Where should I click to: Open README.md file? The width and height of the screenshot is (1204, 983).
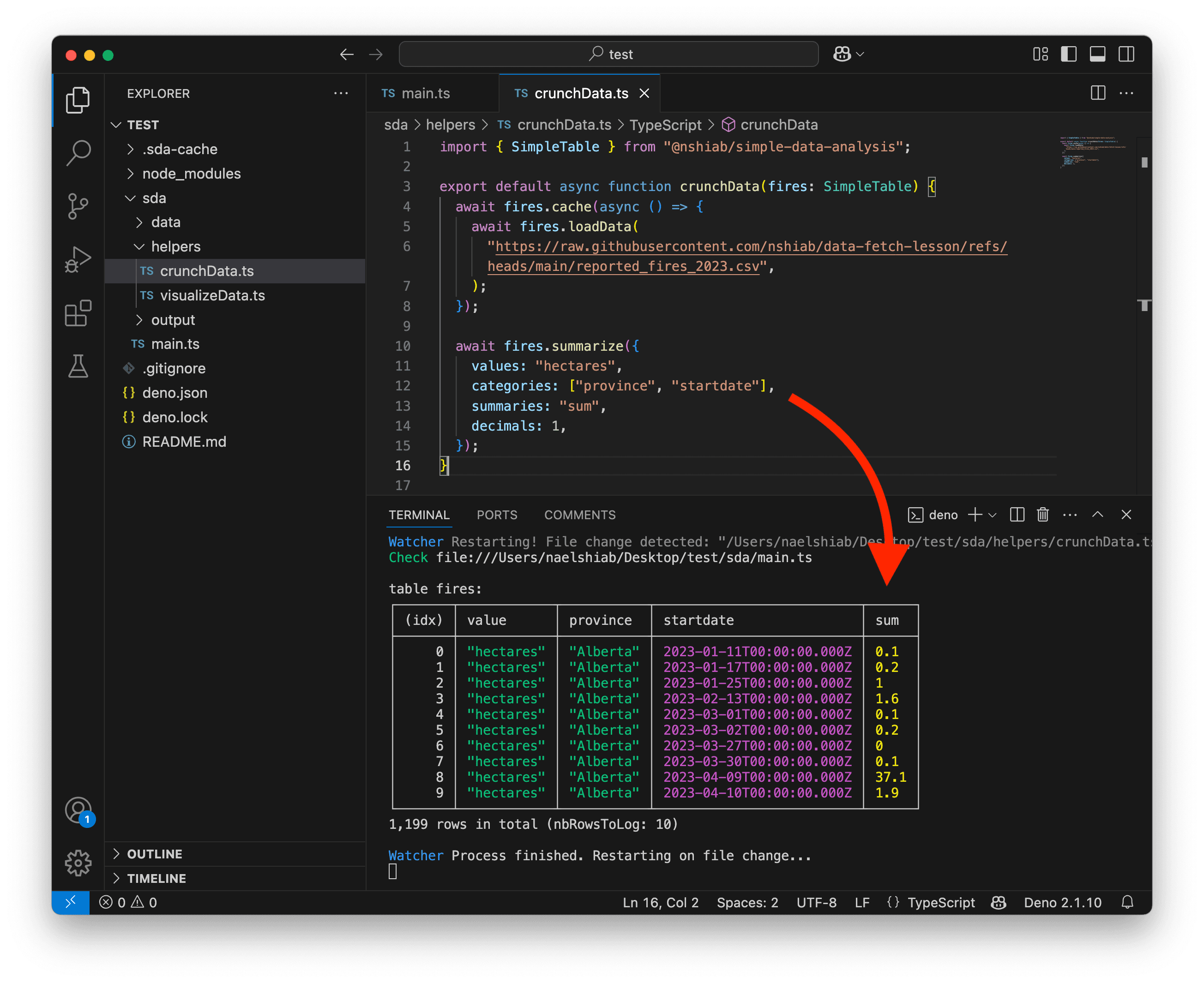pyautogui.click(x=235, y=442)
